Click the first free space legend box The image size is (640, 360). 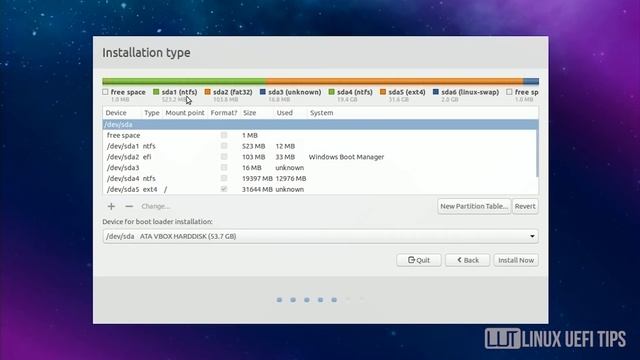click(105, 92)
